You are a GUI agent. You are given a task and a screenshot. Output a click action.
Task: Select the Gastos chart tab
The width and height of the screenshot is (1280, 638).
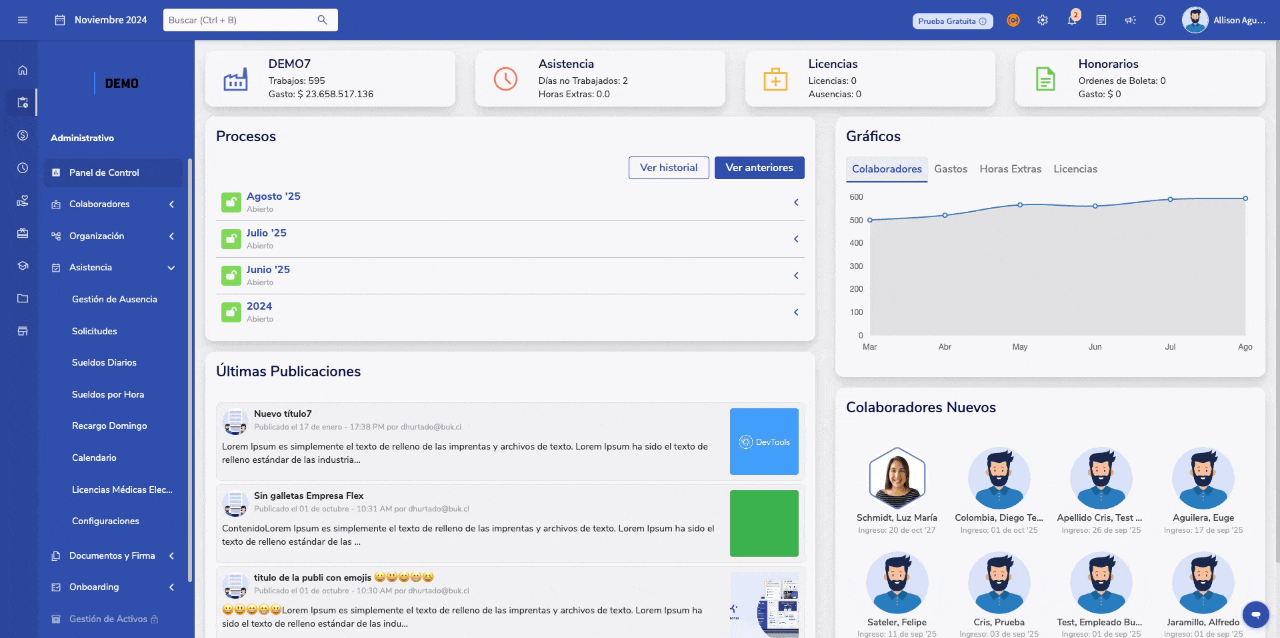tap(950, 169)
